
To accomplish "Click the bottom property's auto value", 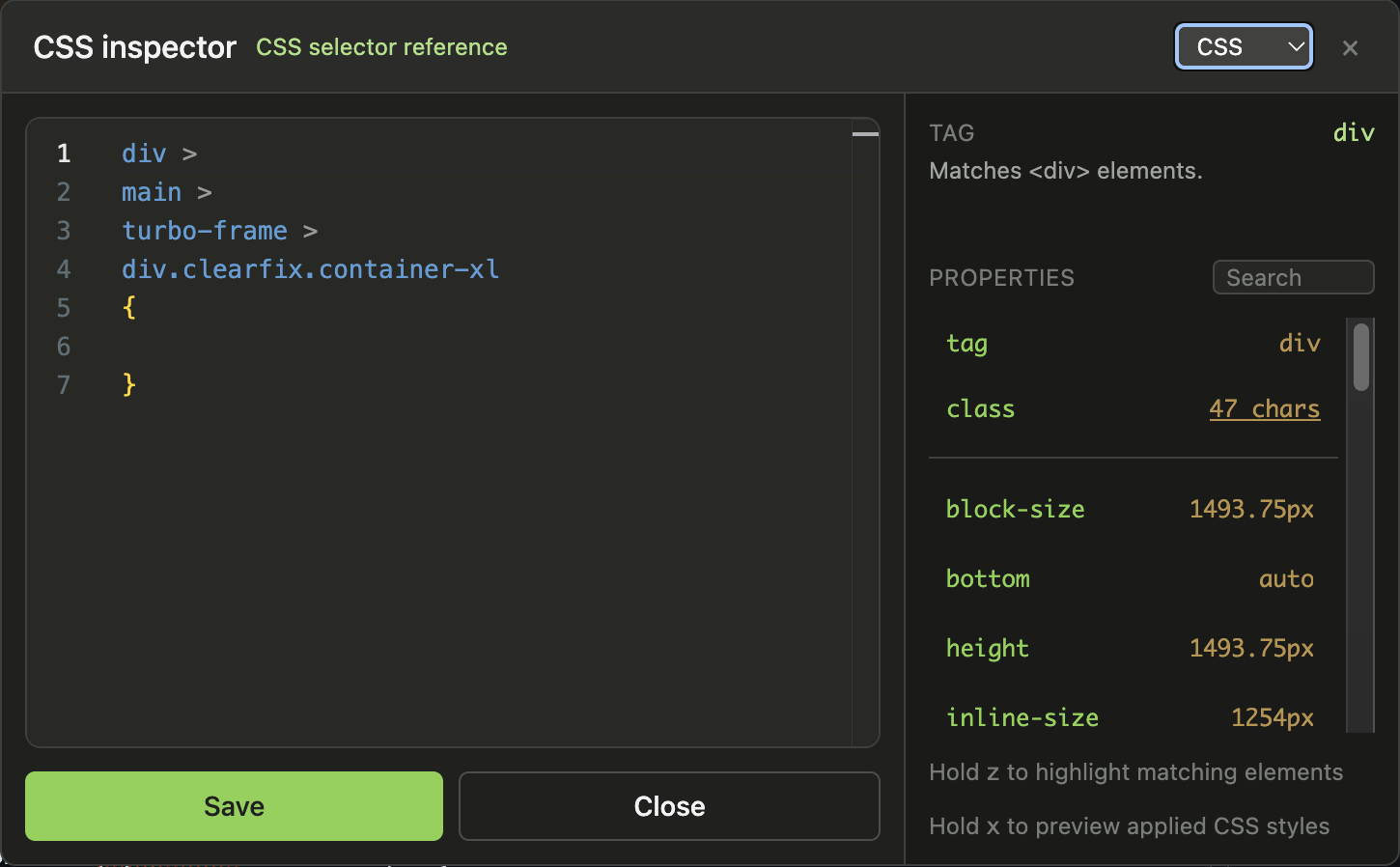I will tap(1286, 579).
